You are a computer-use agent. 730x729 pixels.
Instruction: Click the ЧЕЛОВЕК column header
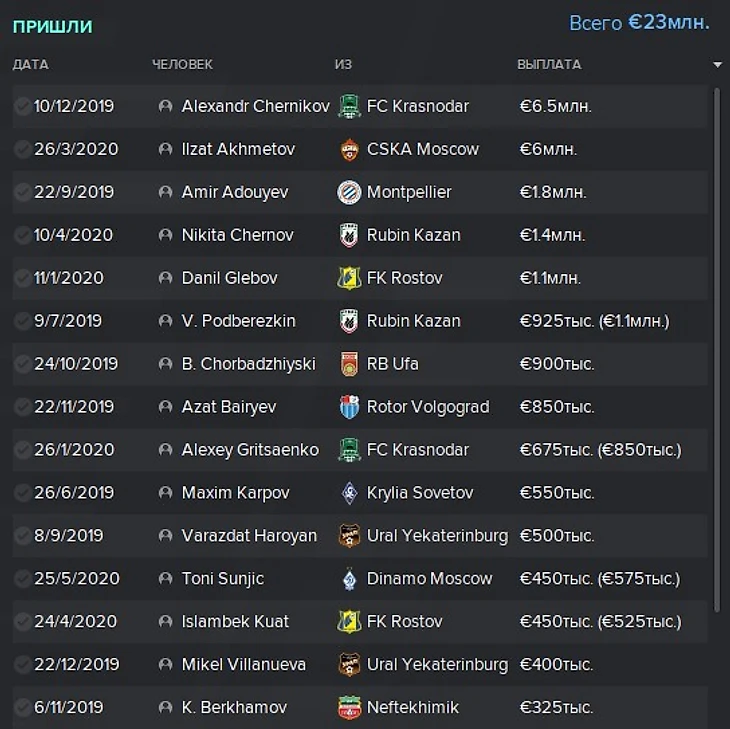tap(182, 65)
